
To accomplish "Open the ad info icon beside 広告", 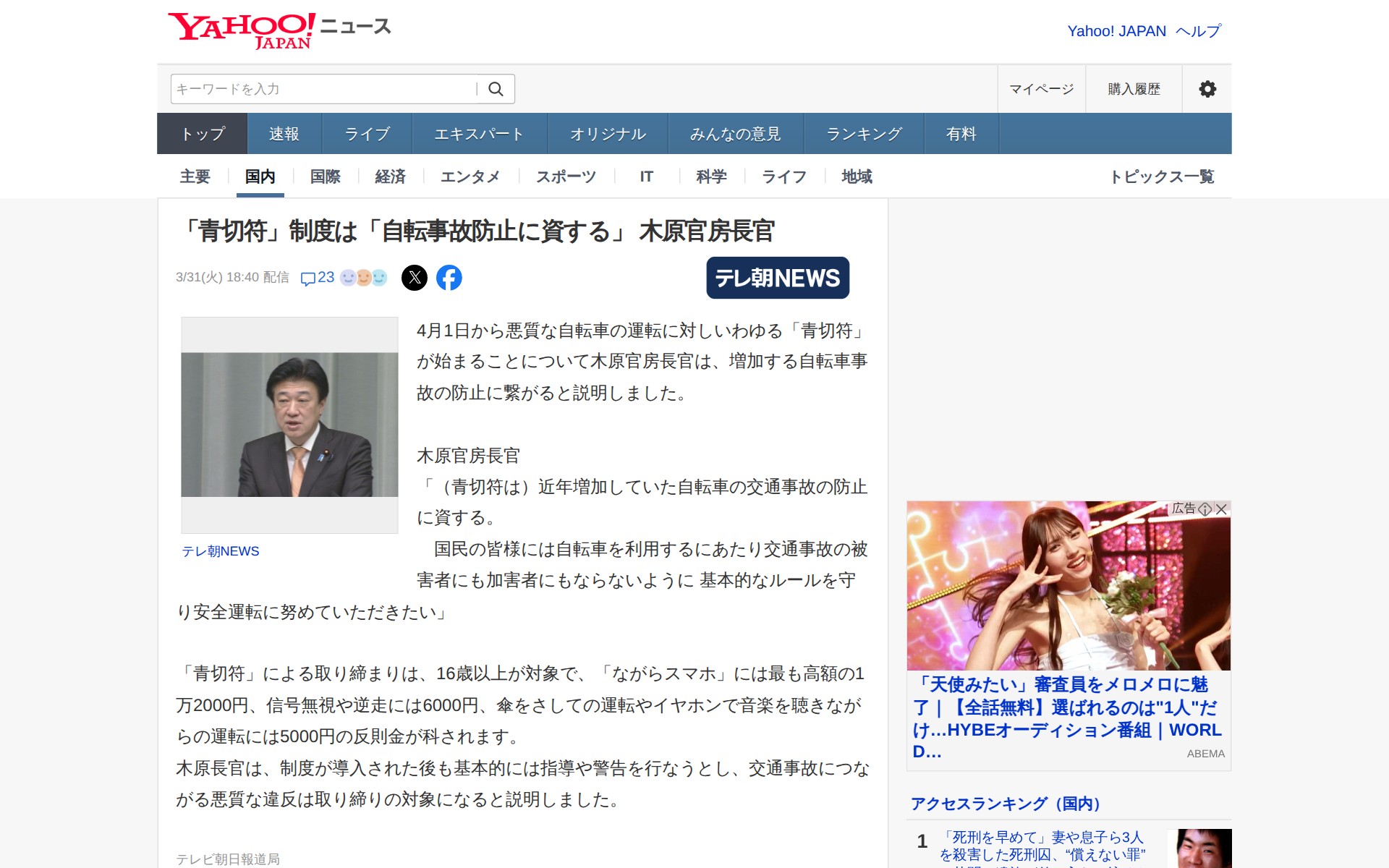I will point(1205,509).
